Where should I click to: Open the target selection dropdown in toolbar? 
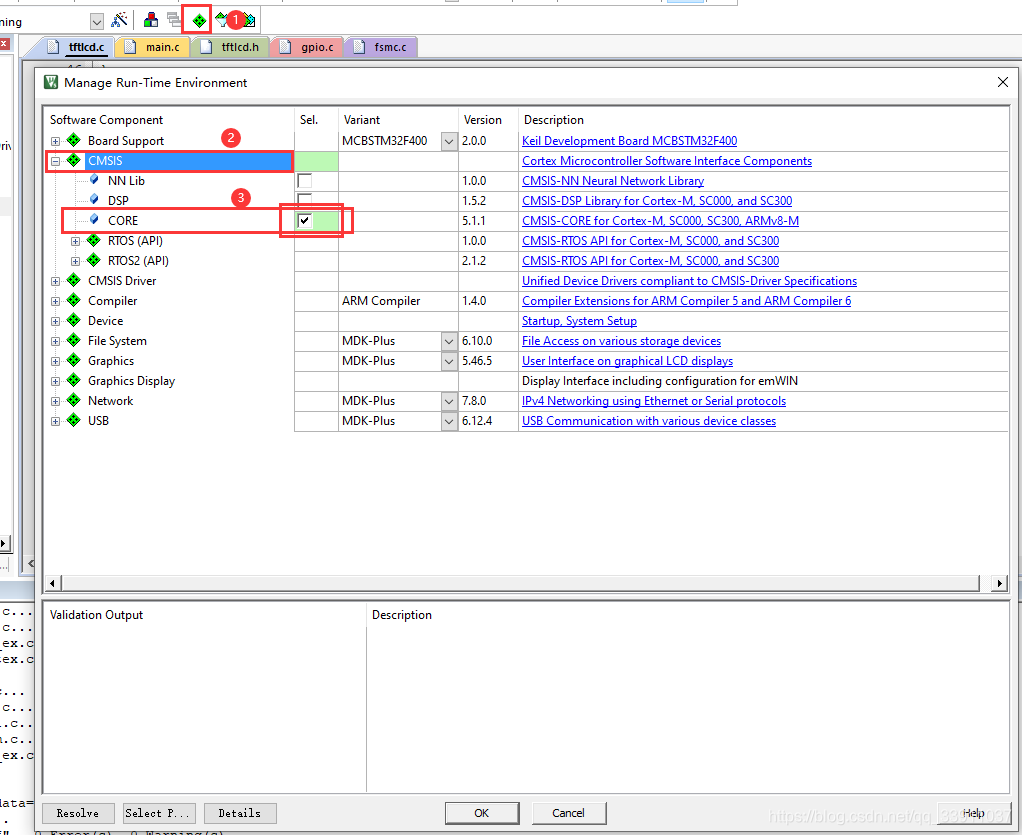(x=96, y=22)
